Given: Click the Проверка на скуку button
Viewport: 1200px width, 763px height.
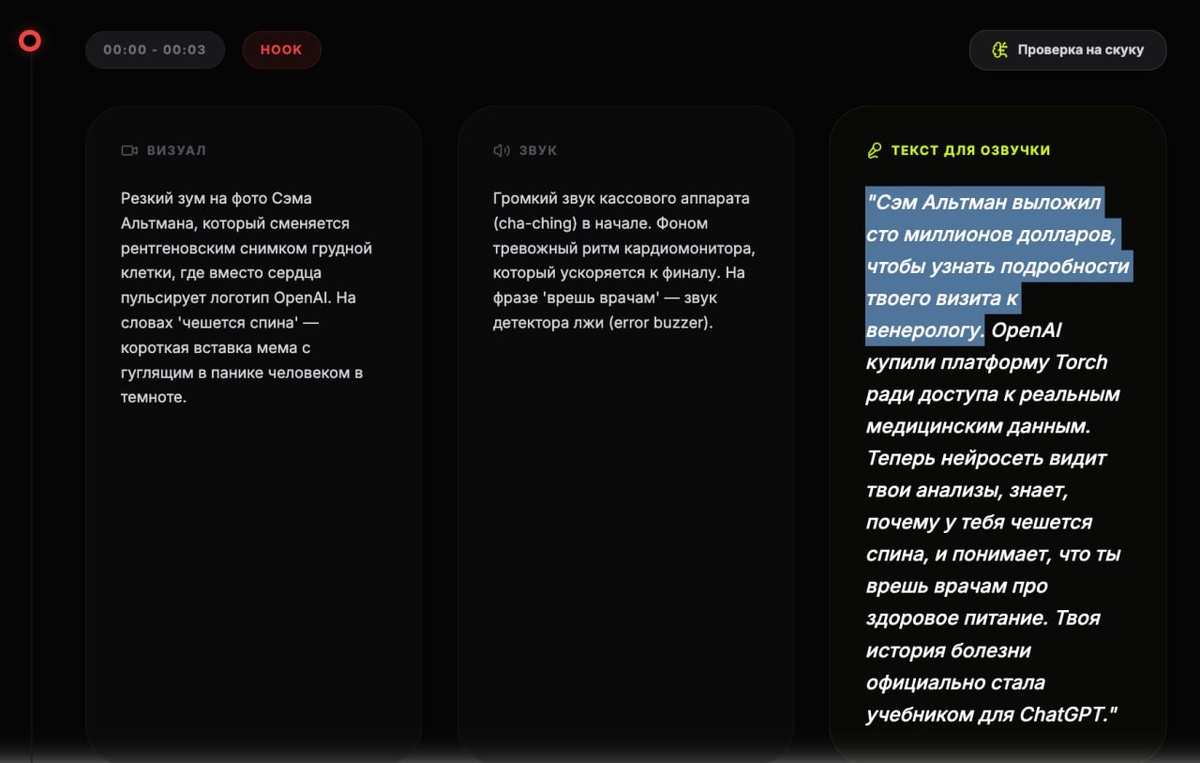Looking at the screenshot, I should pyautogui.click(x=1067, y=50).
